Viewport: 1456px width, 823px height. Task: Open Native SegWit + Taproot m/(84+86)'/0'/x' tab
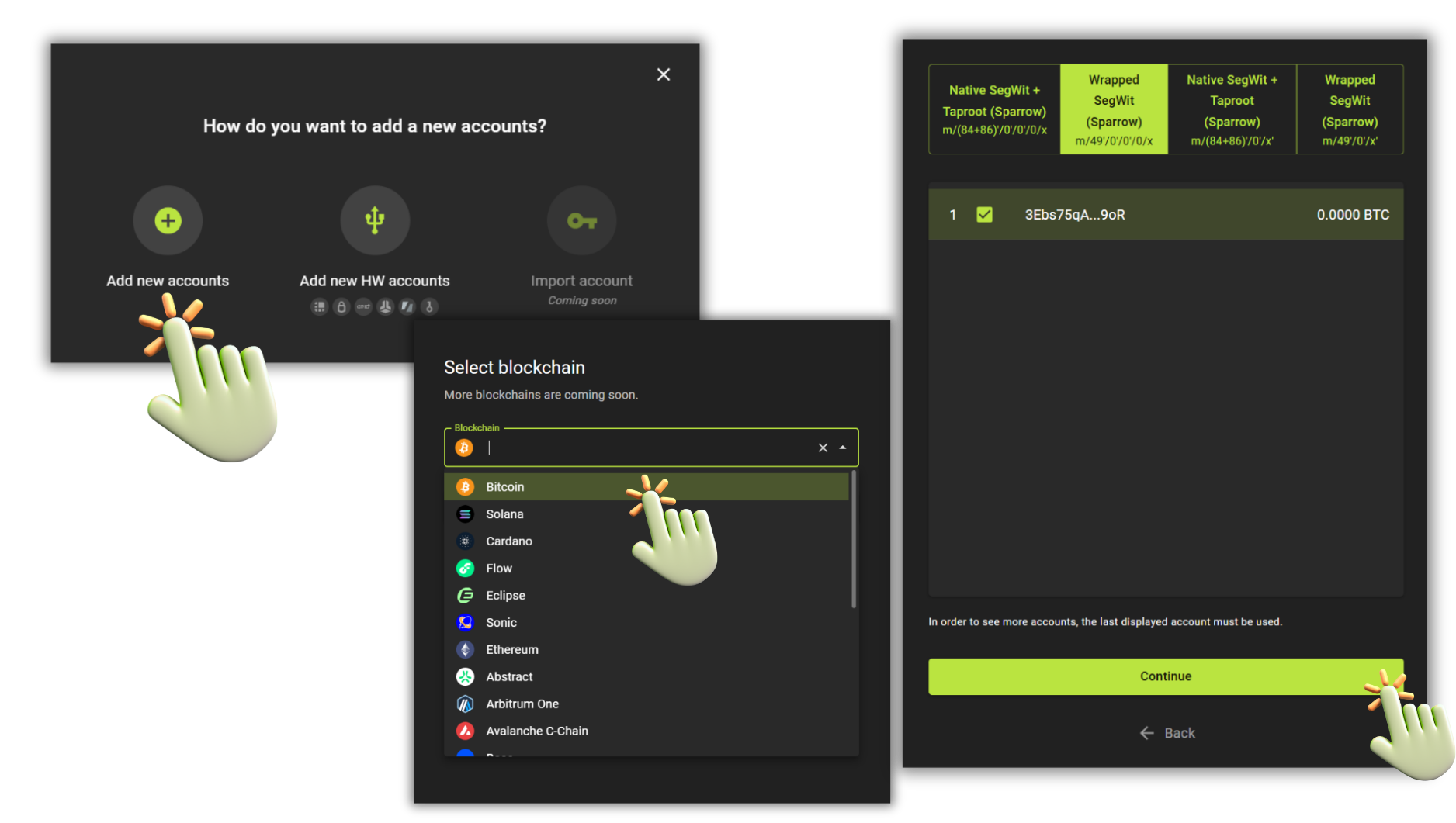point(1232,109)
